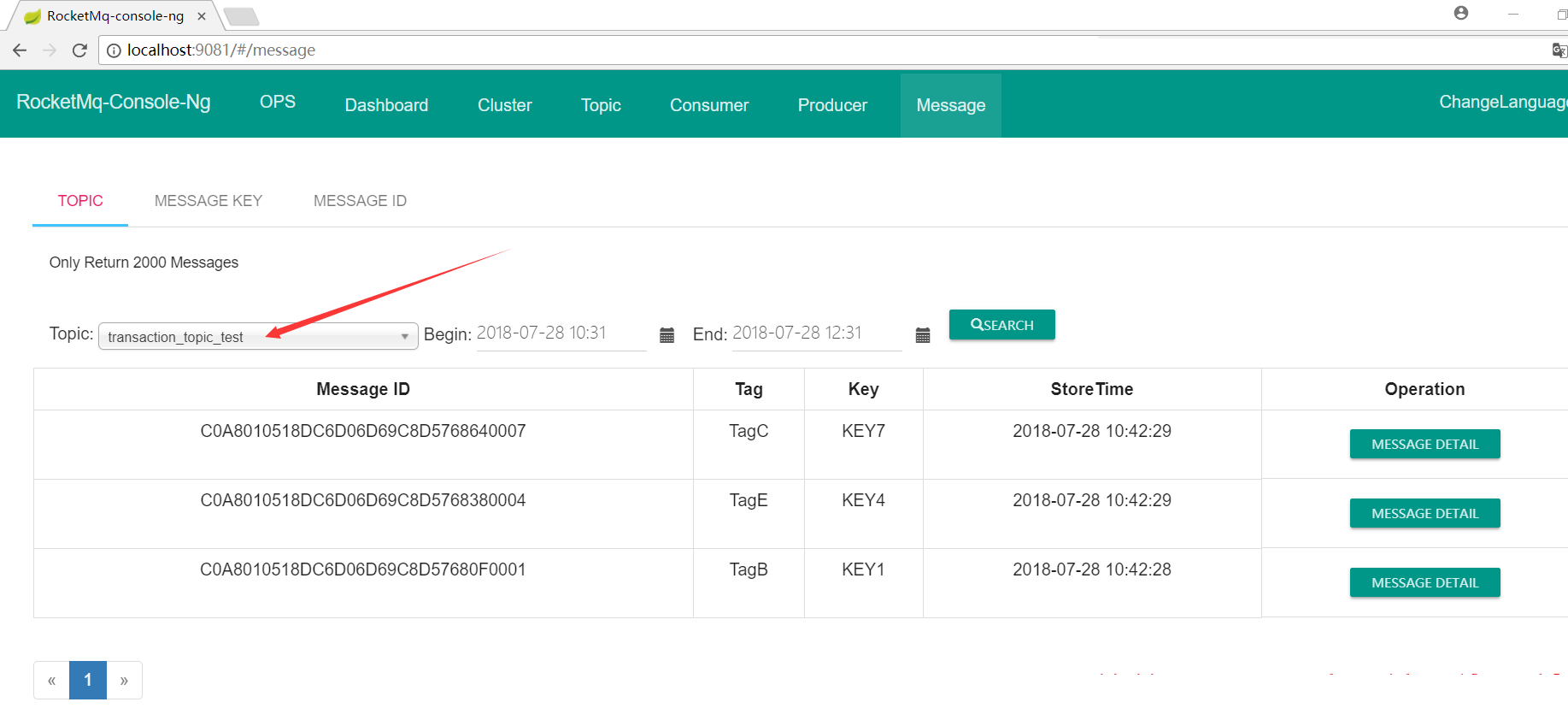Click the translate icon in address bar

(x=1559, y=50)
